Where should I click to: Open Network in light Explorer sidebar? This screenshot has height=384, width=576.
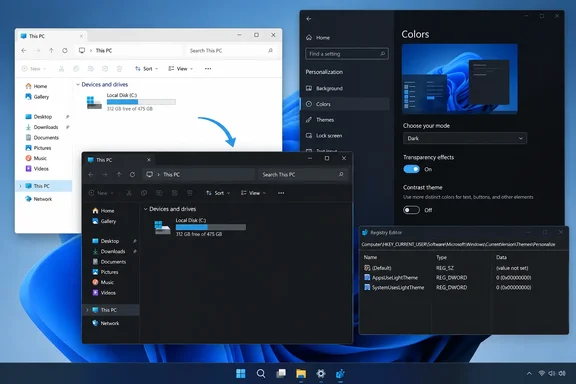click(x=39, y=199)
